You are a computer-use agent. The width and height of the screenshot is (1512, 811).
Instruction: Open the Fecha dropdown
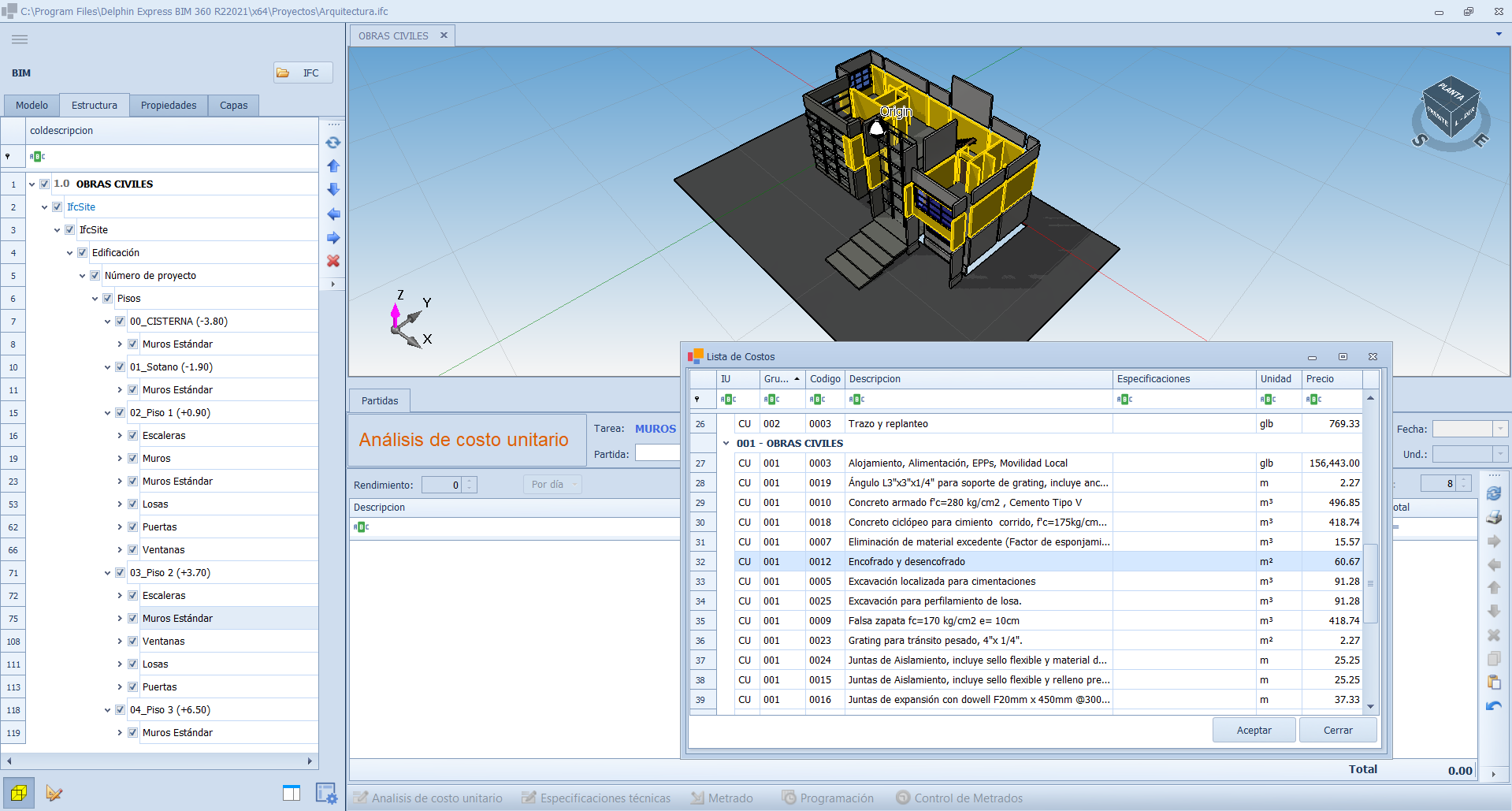1500,429
